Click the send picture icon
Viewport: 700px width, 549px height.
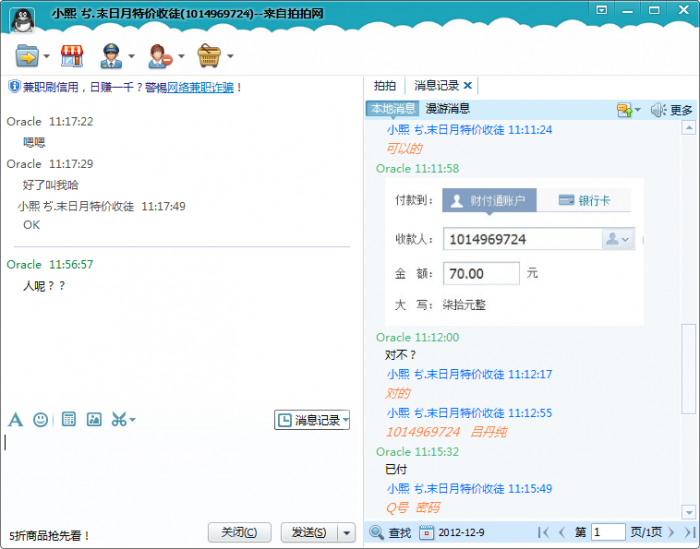coord(94,419)
